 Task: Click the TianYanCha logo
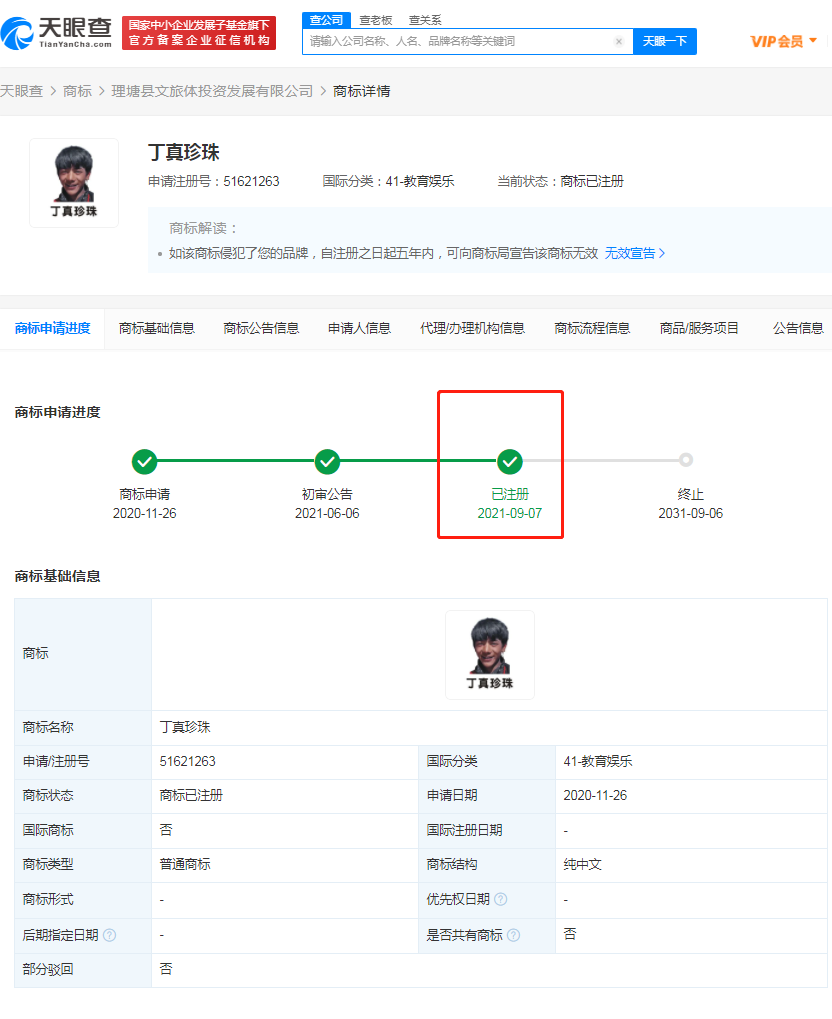click(57, 32)
